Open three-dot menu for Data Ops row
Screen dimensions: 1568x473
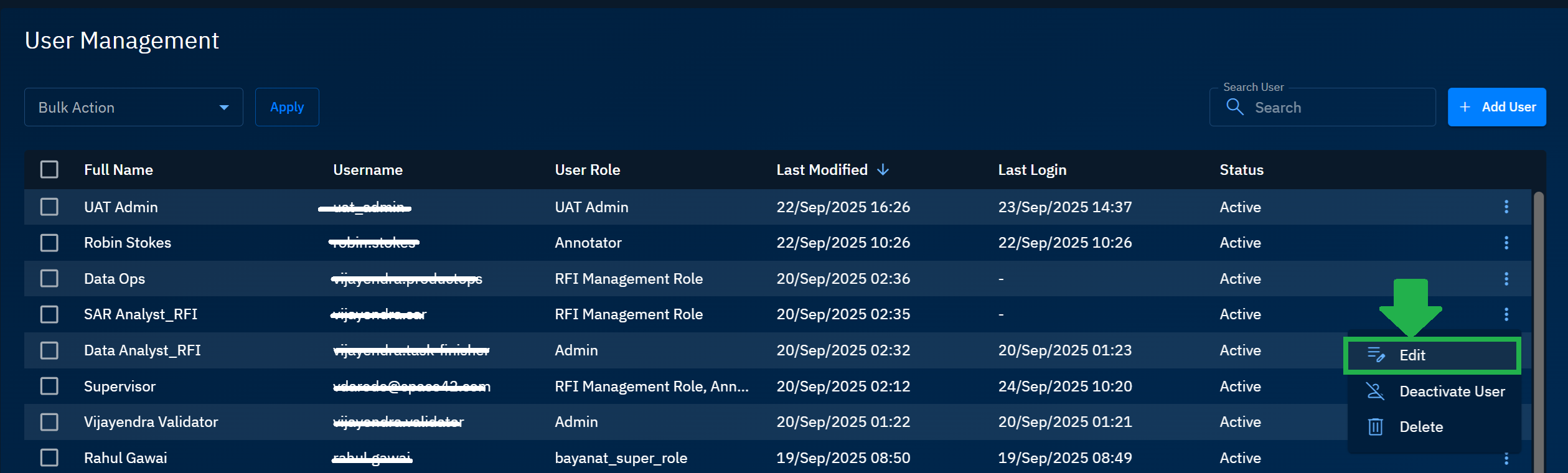1506,279
